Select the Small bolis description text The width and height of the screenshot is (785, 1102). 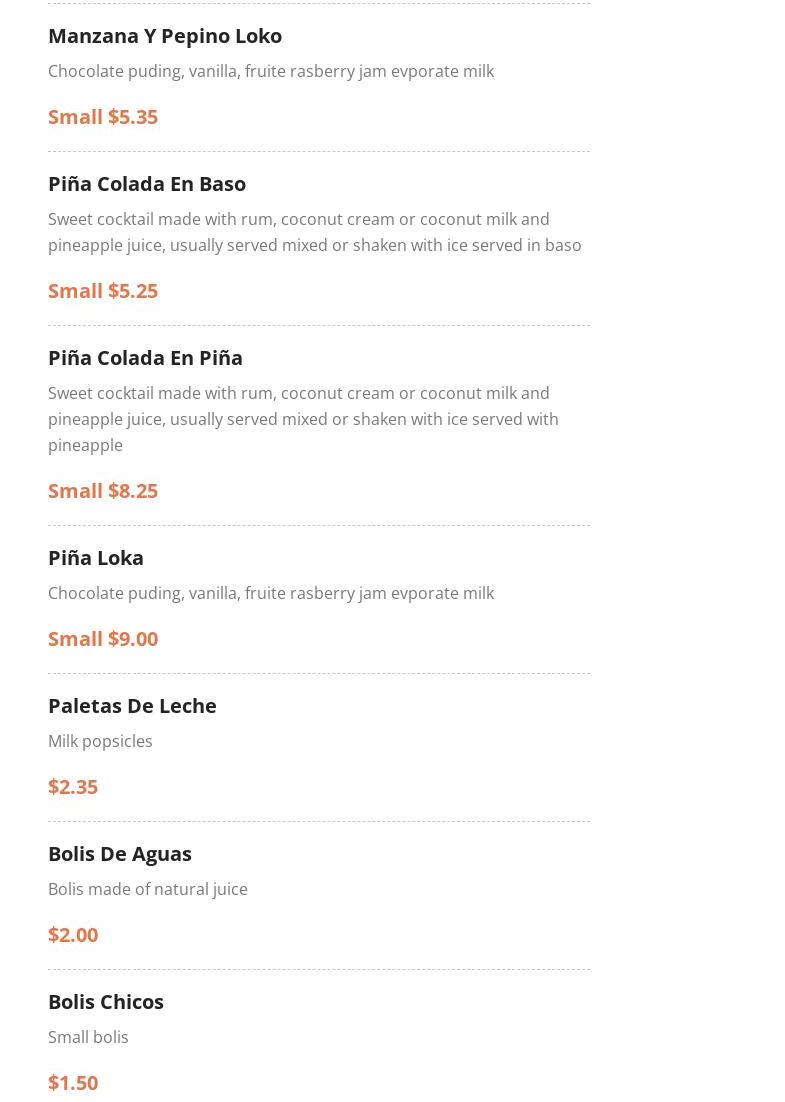(x=88, y=1037)
